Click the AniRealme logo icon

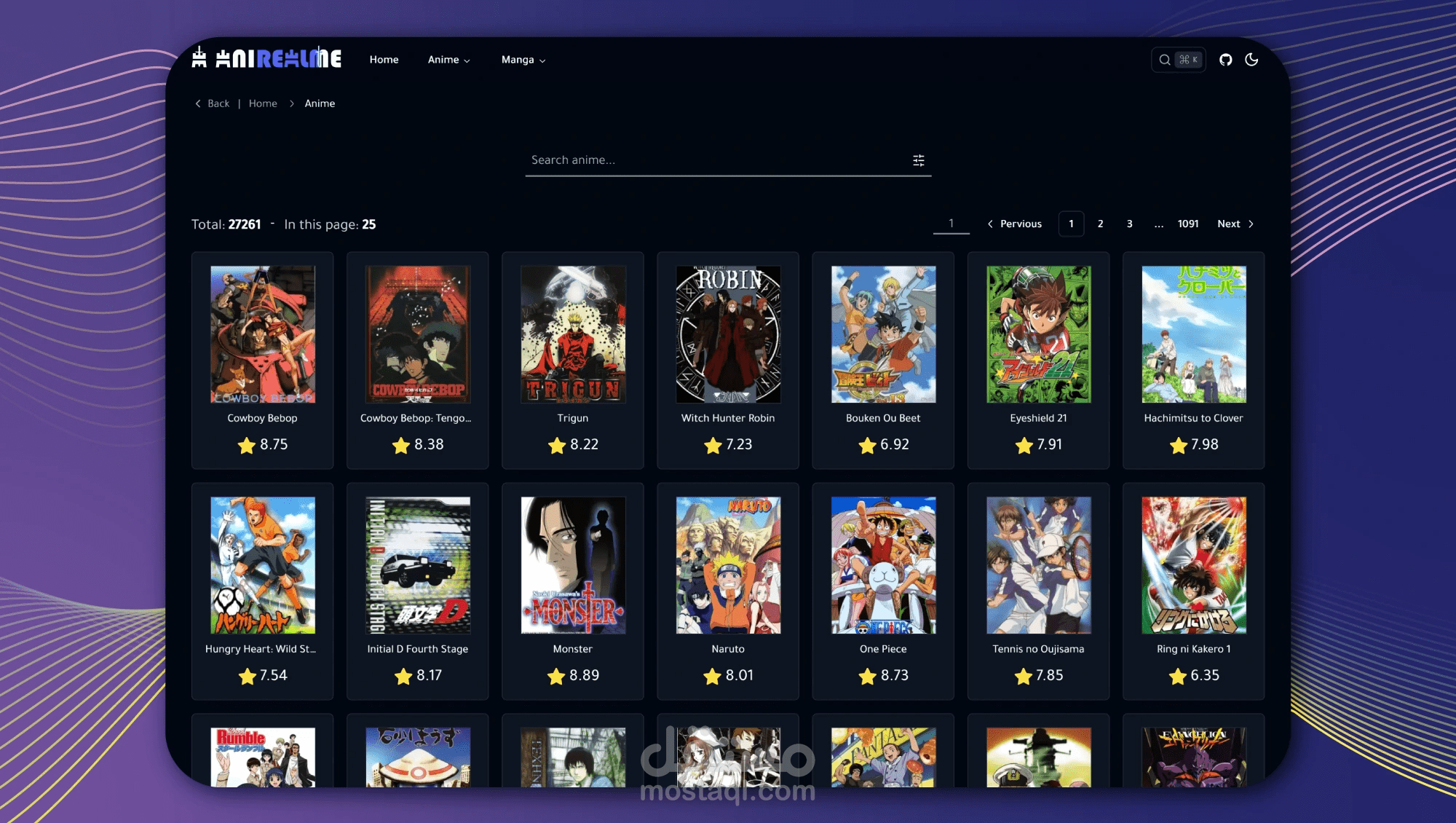click(x=199, y=58)
